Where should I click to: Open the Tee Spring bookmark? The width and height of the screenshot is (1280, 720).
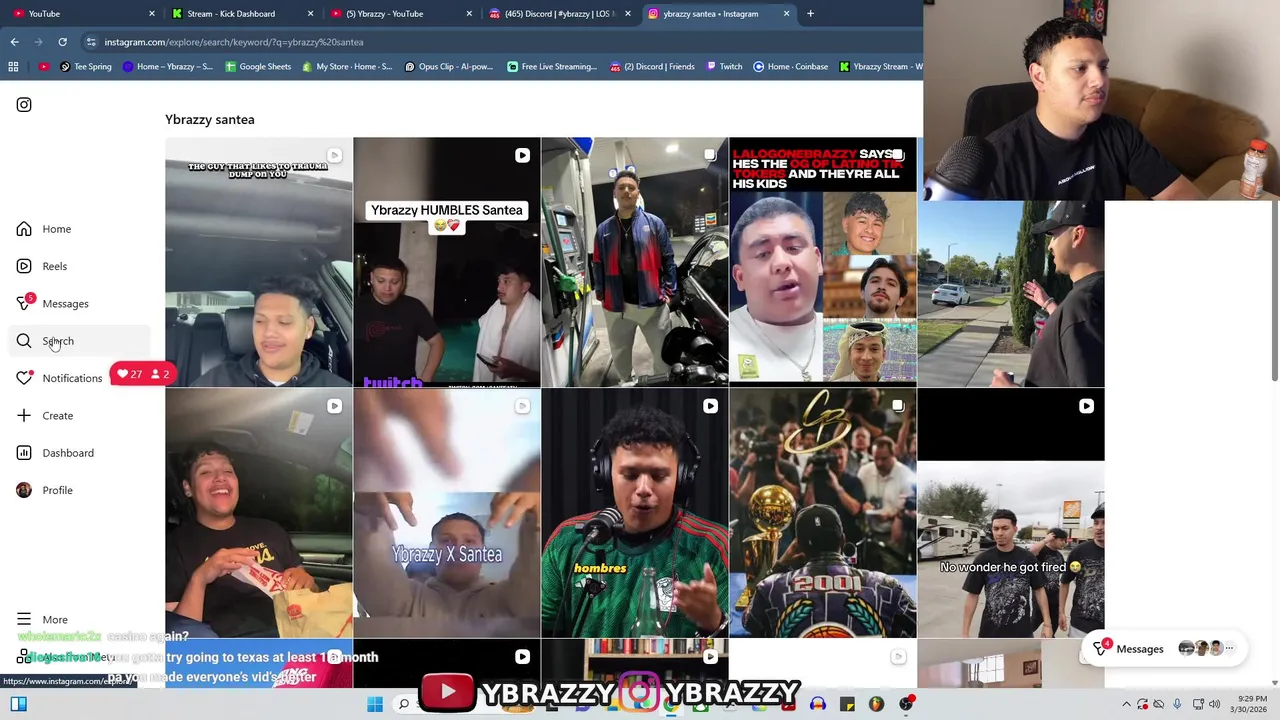86,66
